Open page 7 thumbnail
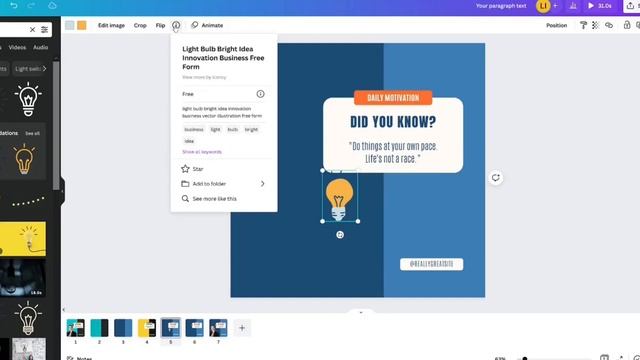The height and width of the screenshot is (360, 640). click(x=218, y=328)
